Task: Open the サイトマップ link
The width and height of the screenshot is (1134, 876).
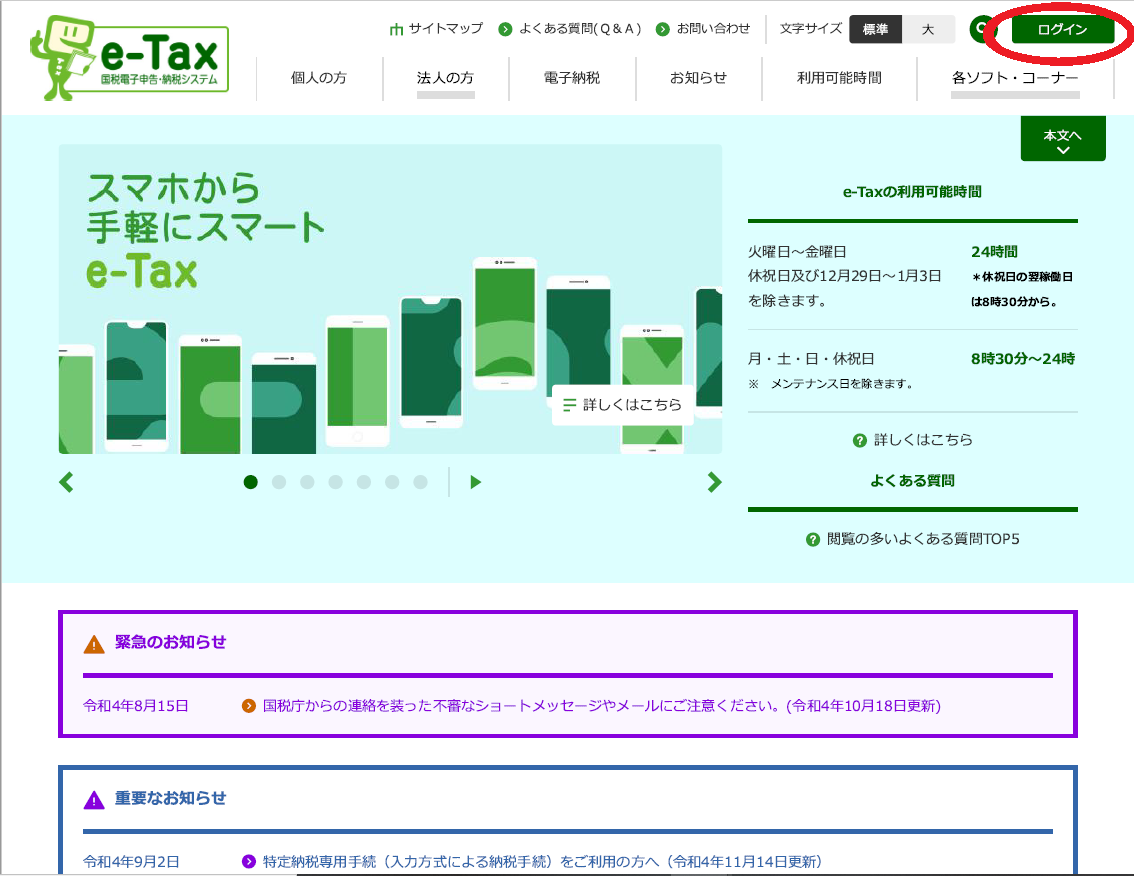Action: pos(446,29)
